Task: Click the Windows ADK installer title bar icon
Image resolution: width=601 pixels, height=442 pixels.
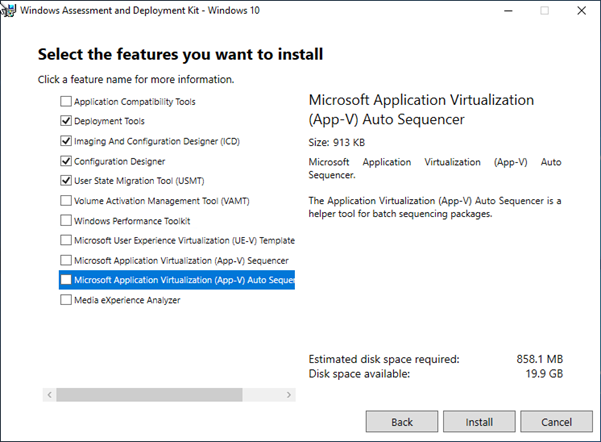Action: pyautogui.click(x=8, y=10)
